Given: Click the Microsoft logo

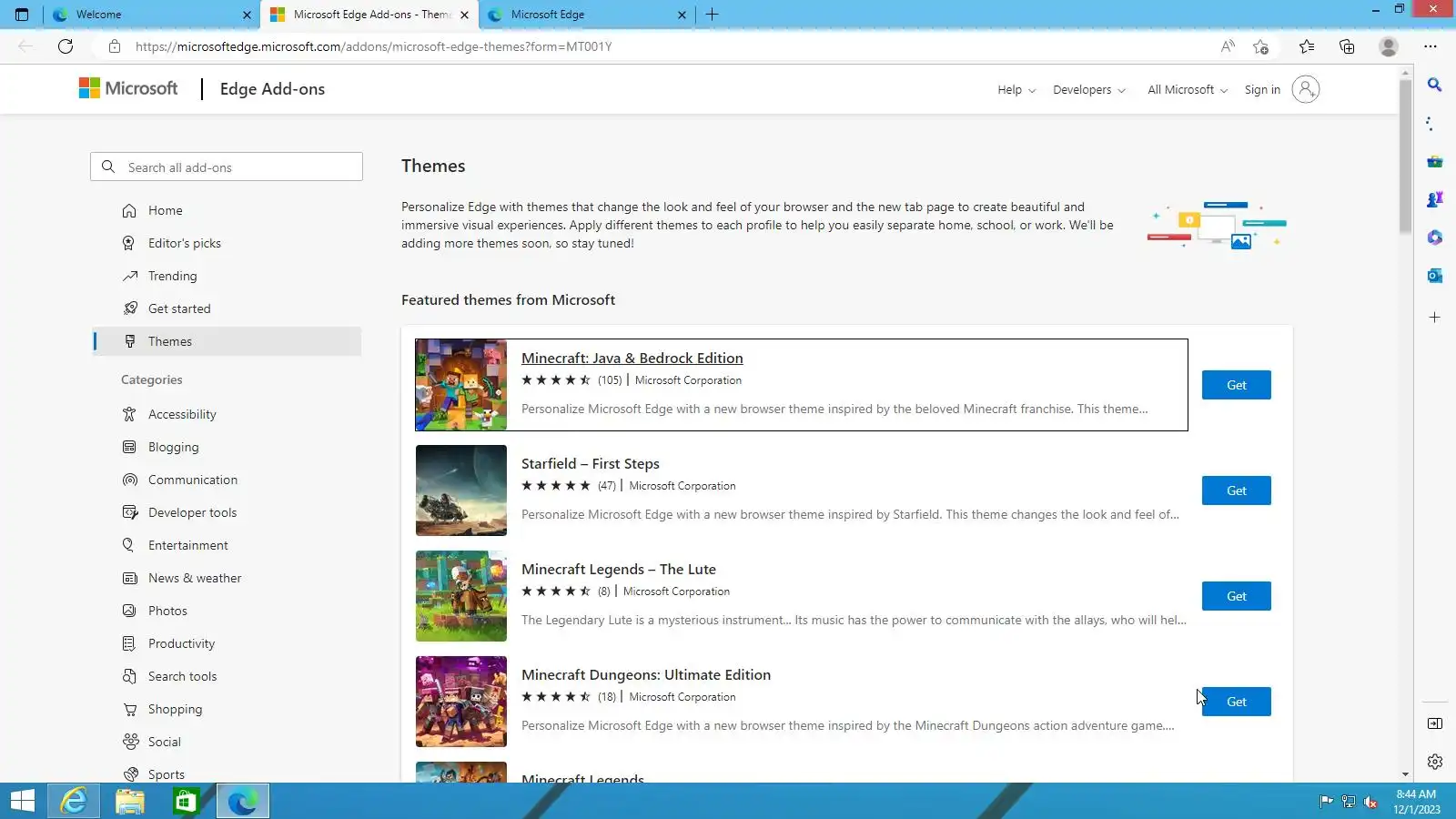Looking at the screenshot, I should [128, 88].
